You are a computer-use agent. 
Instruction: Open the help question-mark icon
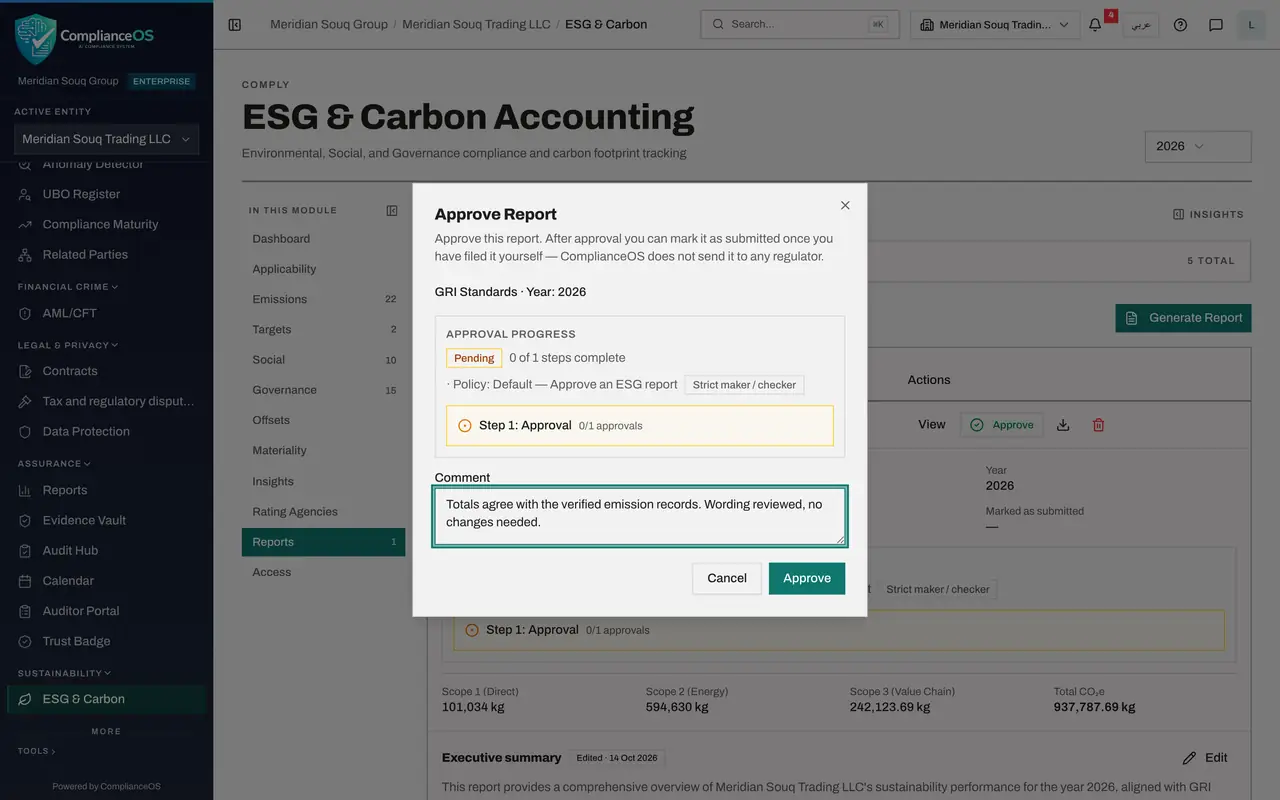click(x=1180, y=25)
